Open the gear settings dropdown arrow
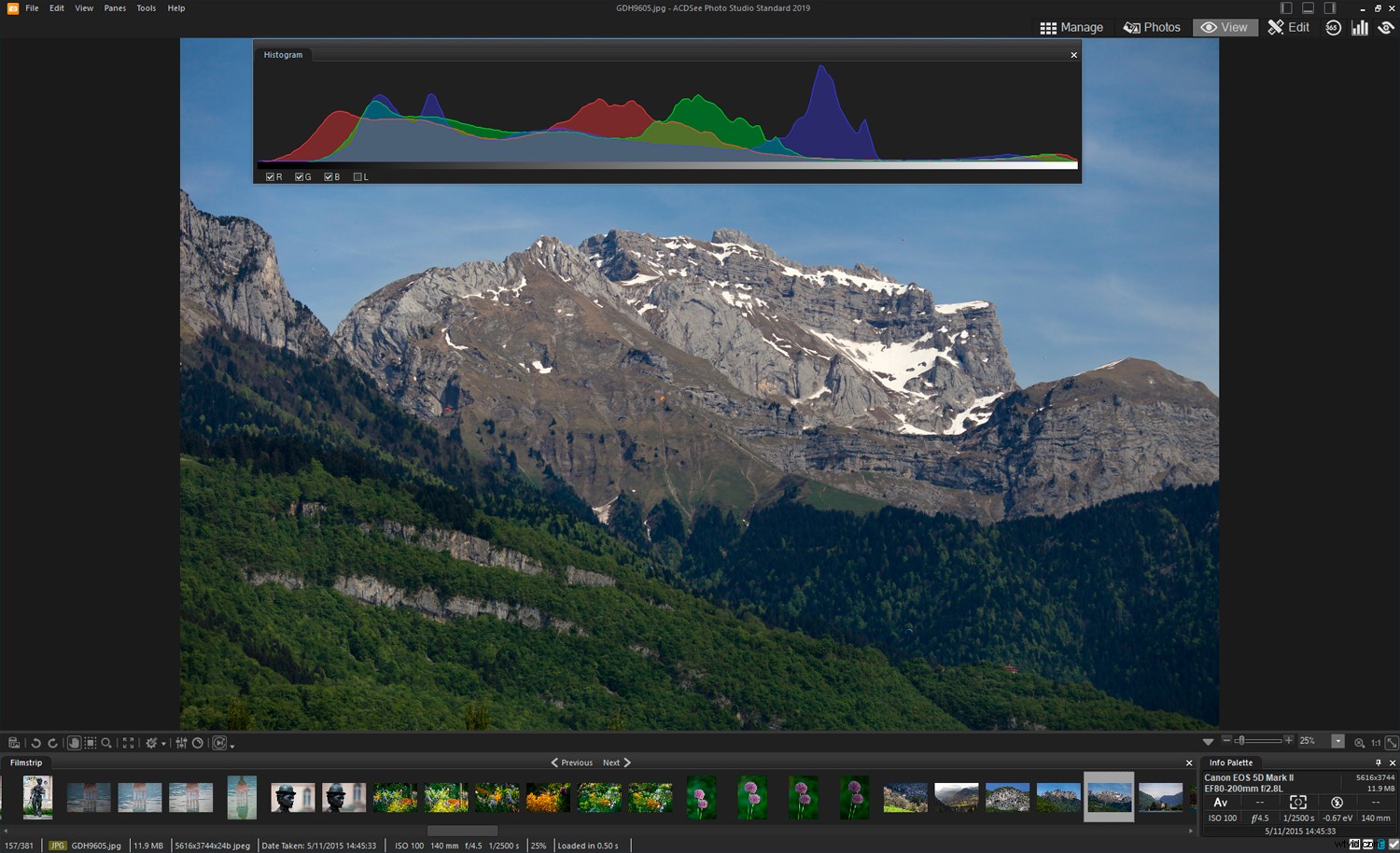 coord(163,743)
